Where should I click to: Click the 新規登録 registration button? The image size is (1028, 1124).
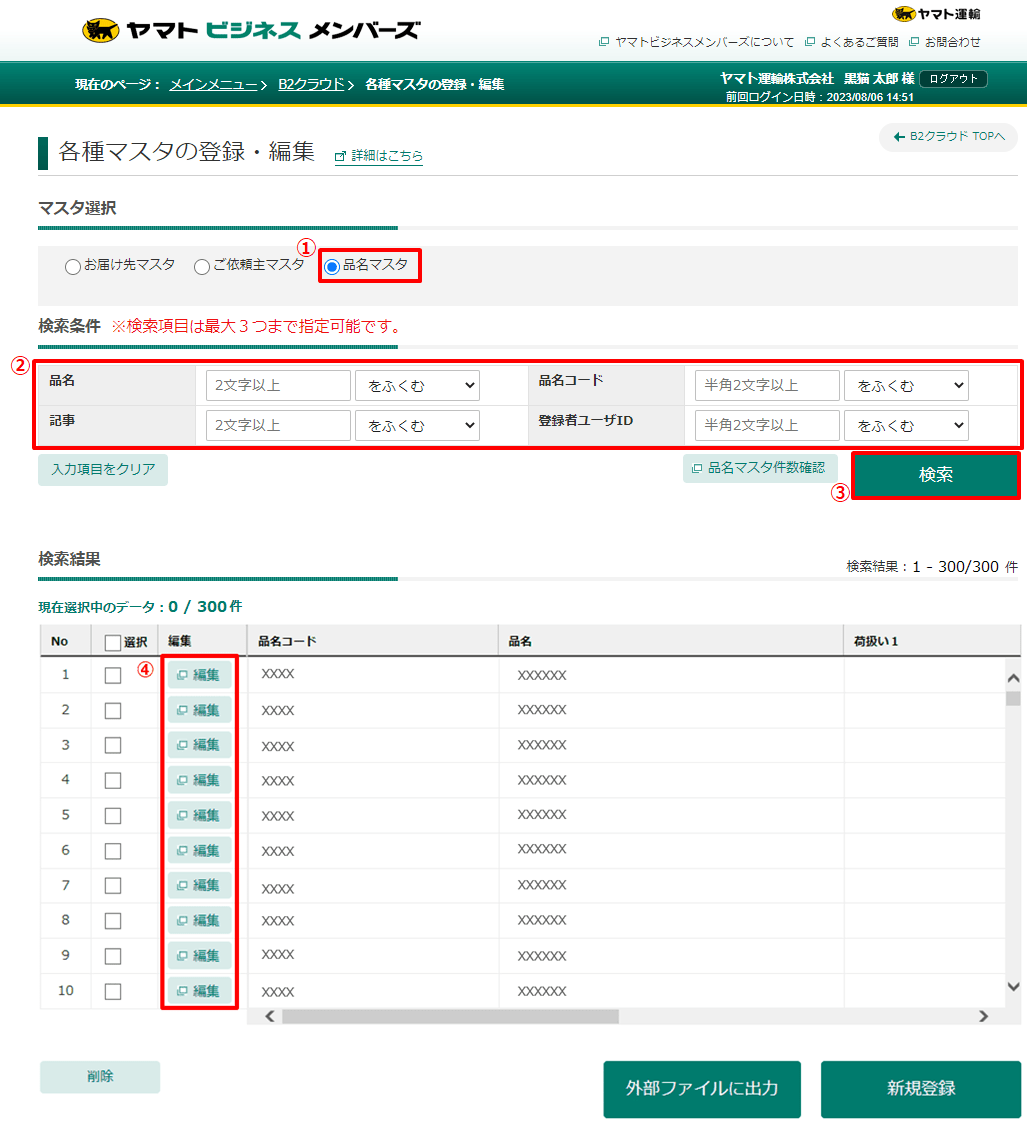919,1089
